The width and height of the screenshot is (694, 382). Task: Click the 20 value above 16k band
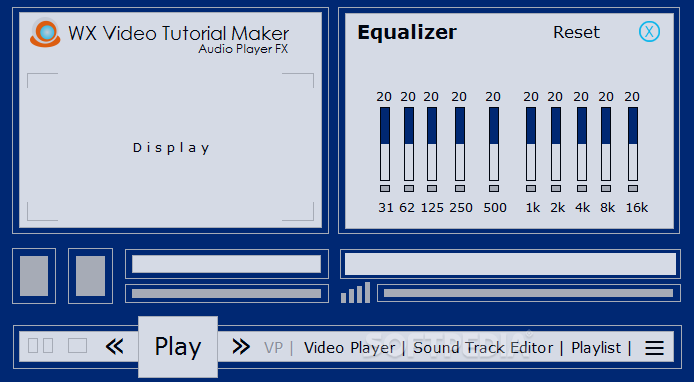tap(632, 96)
